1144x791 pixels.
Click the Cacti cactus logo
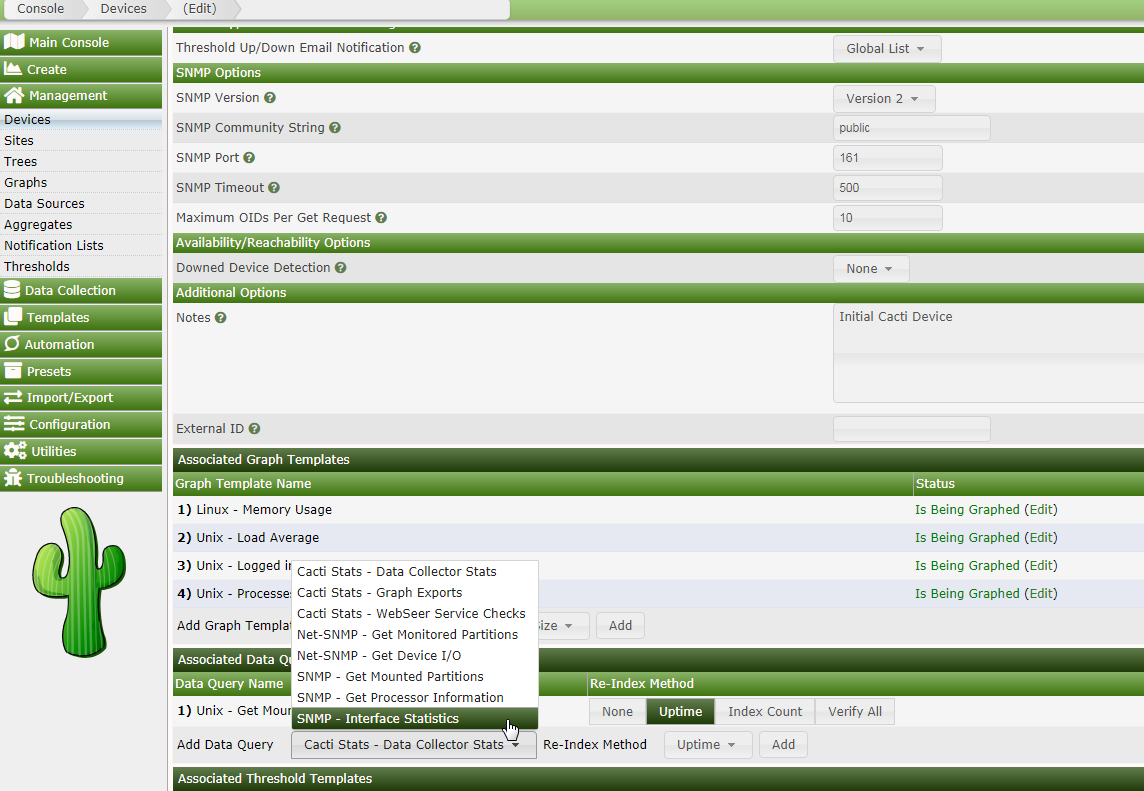(x=79, y=582)
